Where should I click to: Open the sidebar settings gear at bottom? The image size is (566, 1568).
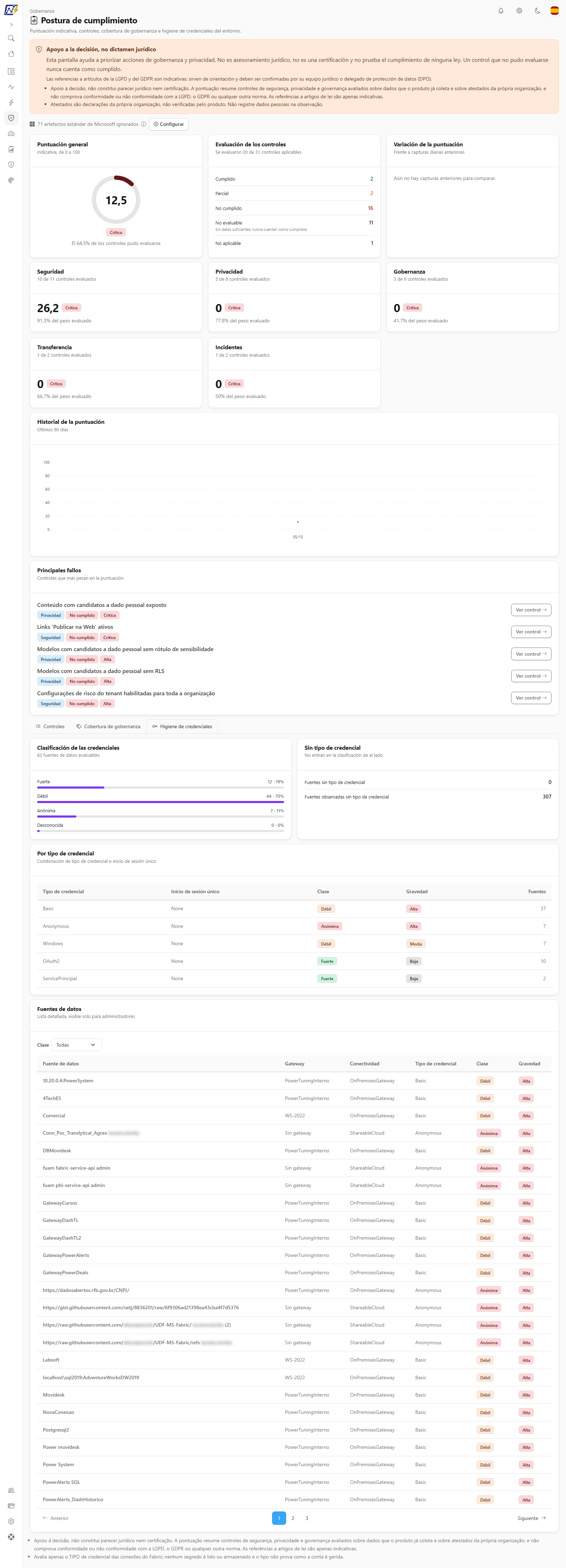pos(11,1521)
